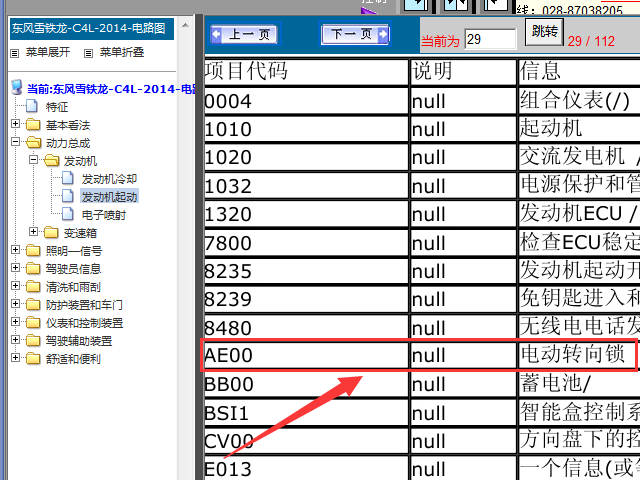Collapse the 动力总成 folder

point(16,142)
